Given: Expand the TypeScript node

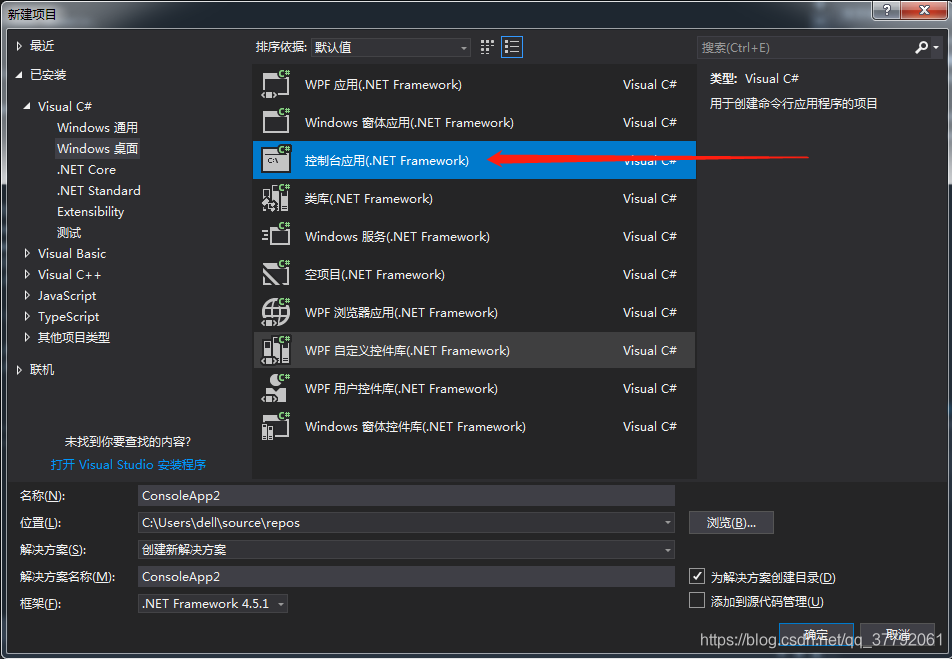Looking at the screenshot, I should [x=27, y=316].
